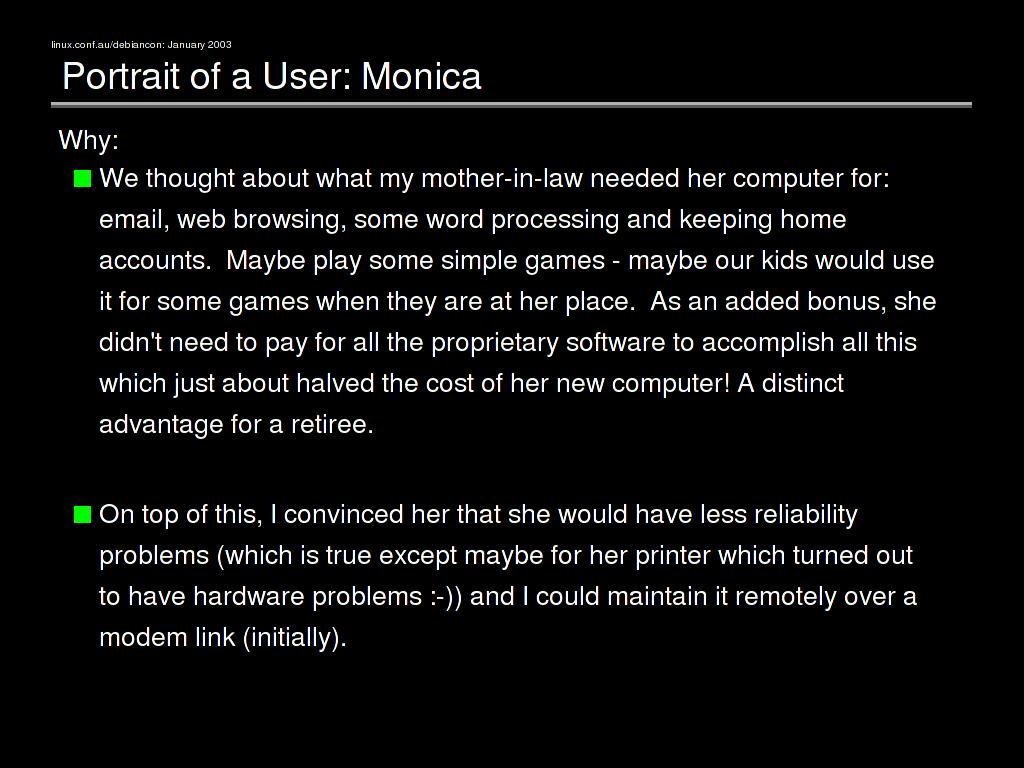Select the slide title "Portrait of a User: Monica"
Image resolution: width=1024 pixels, height=768 pixels.
point(272,76)
